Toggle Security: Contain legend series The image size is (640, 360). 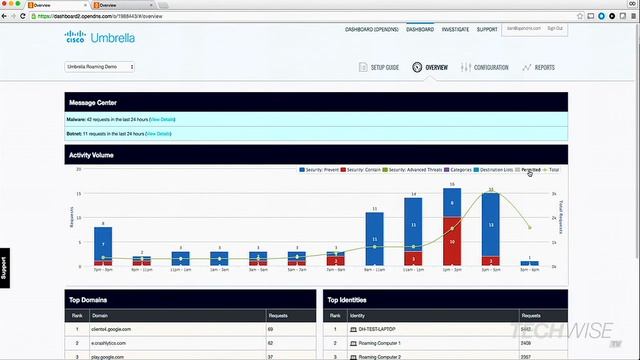(360, 170)
